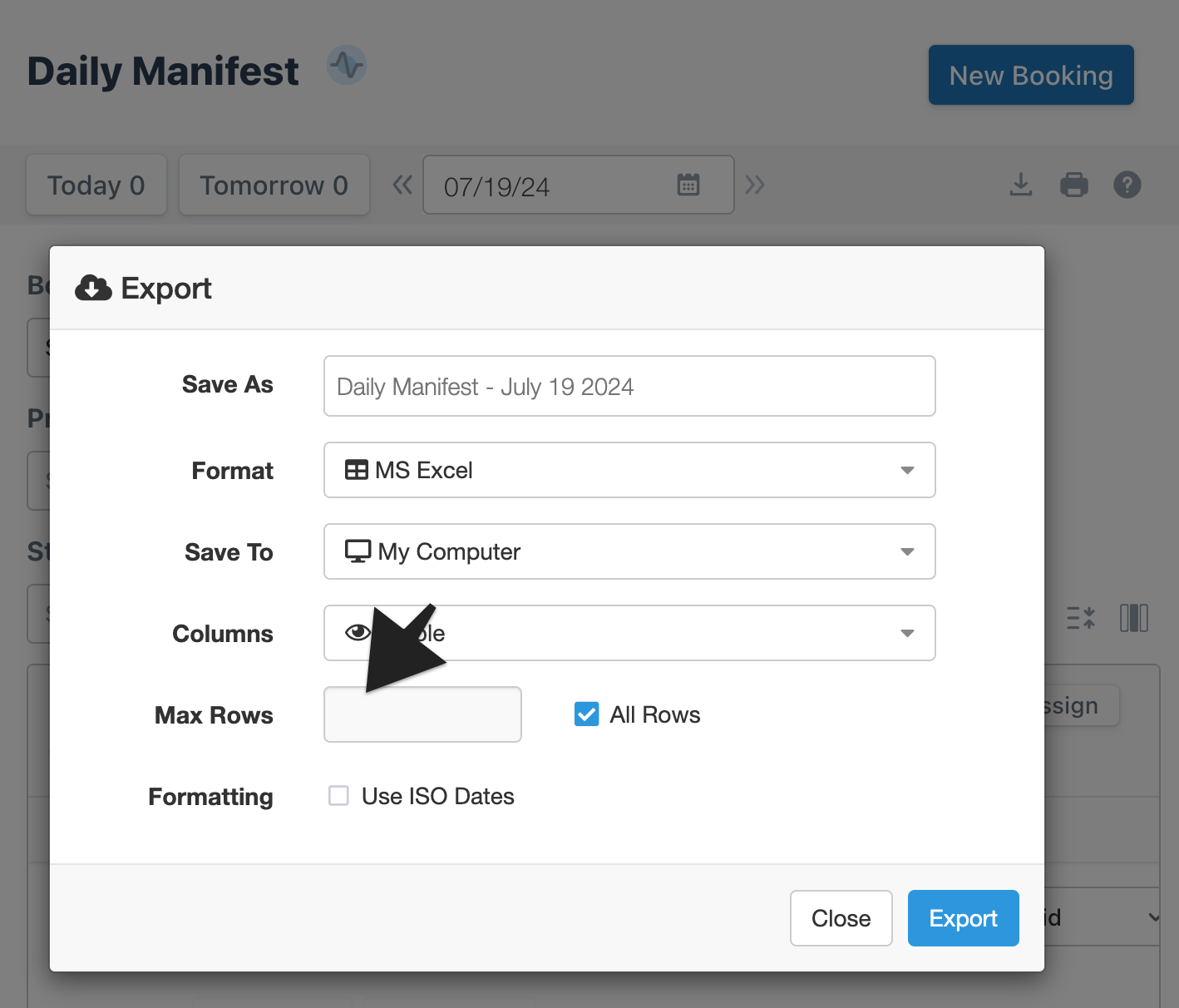Viewport: 1179px width, 1008px height.
Task: Select the Today 0 filter button
Action: (x=96, y=185)
